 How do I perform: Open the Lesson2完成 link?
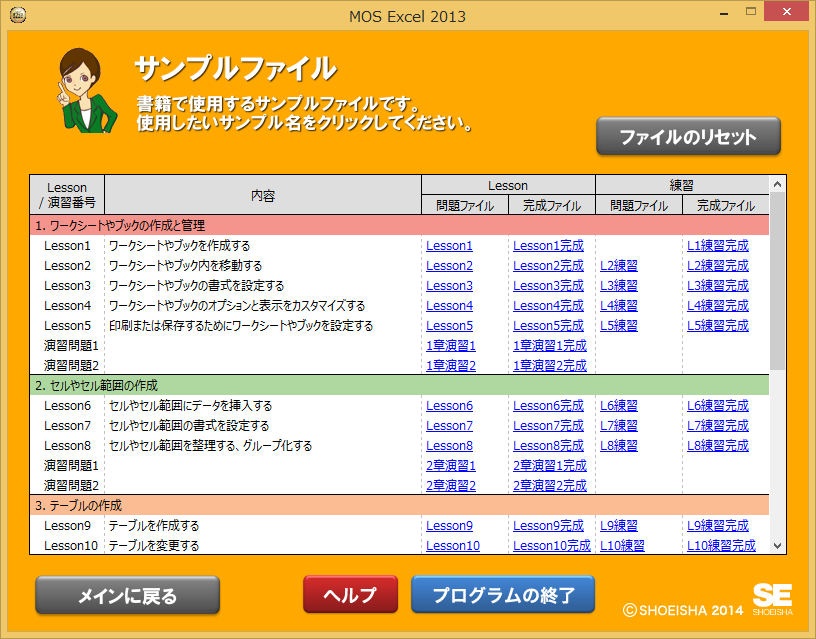coord(548,265)
